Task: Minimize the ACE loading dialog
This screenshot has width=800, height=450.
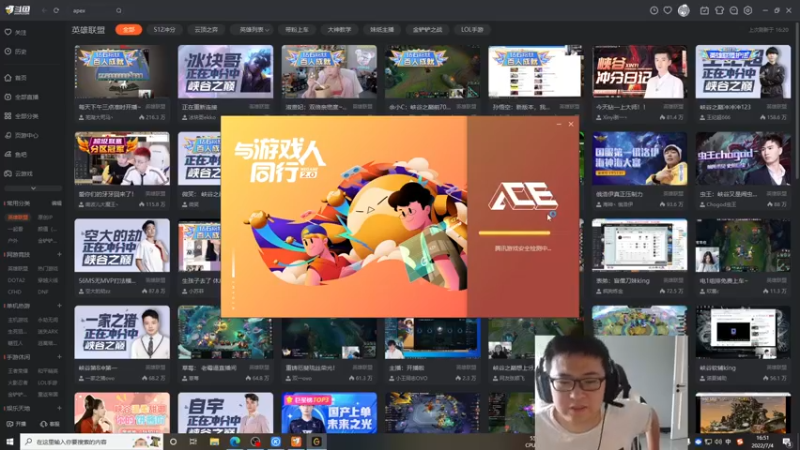Action: [559, 124]
